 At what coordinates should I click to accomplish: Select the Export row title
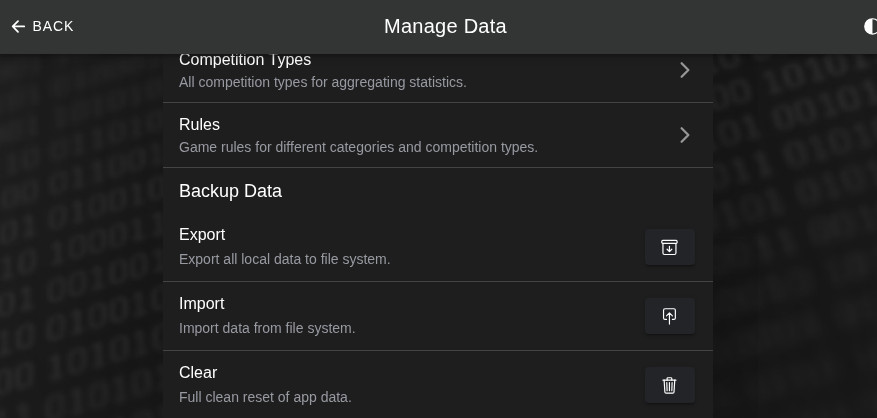[x=202, y=234]
